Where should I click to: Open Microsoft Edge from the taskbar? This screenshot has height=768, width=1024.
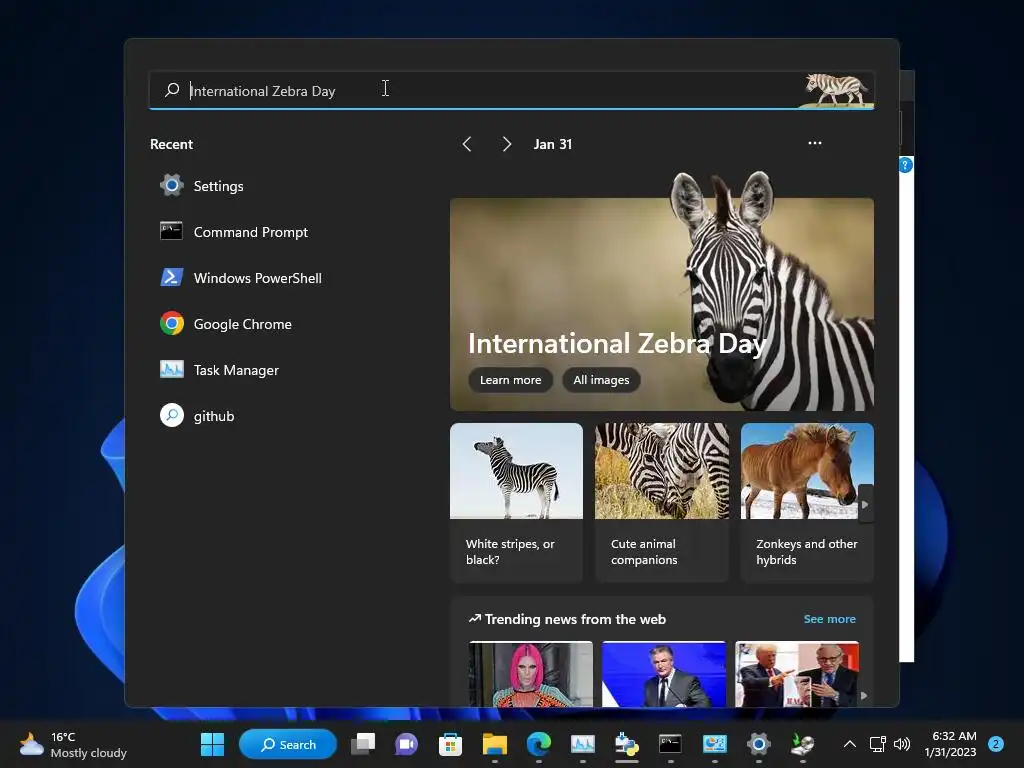click(538, 744)
